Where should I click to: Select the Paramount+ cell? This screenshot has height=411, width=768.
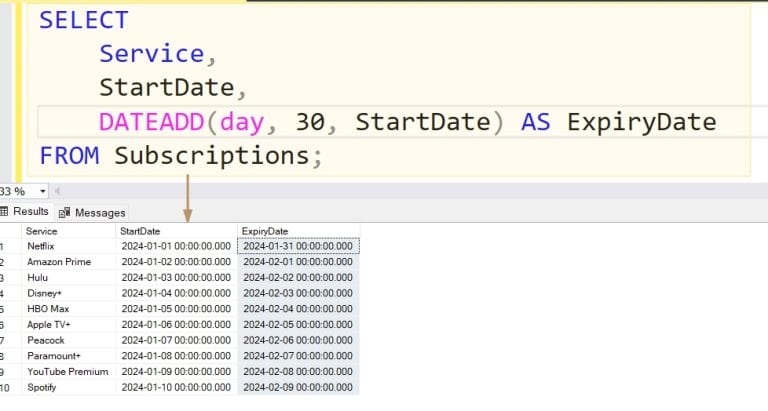(x=69, y=356)
